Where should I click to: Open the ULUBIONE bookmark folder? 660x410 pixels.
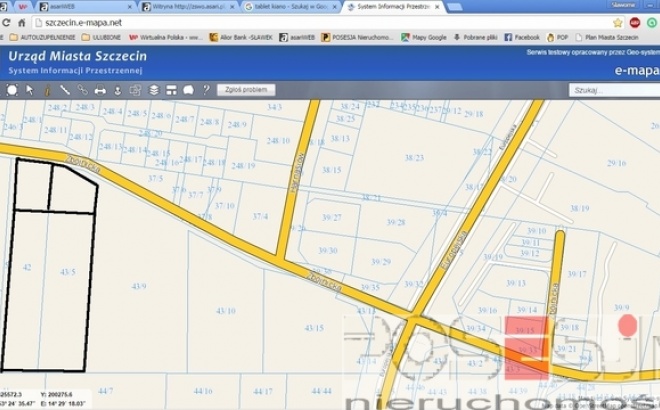pos(101,37)
